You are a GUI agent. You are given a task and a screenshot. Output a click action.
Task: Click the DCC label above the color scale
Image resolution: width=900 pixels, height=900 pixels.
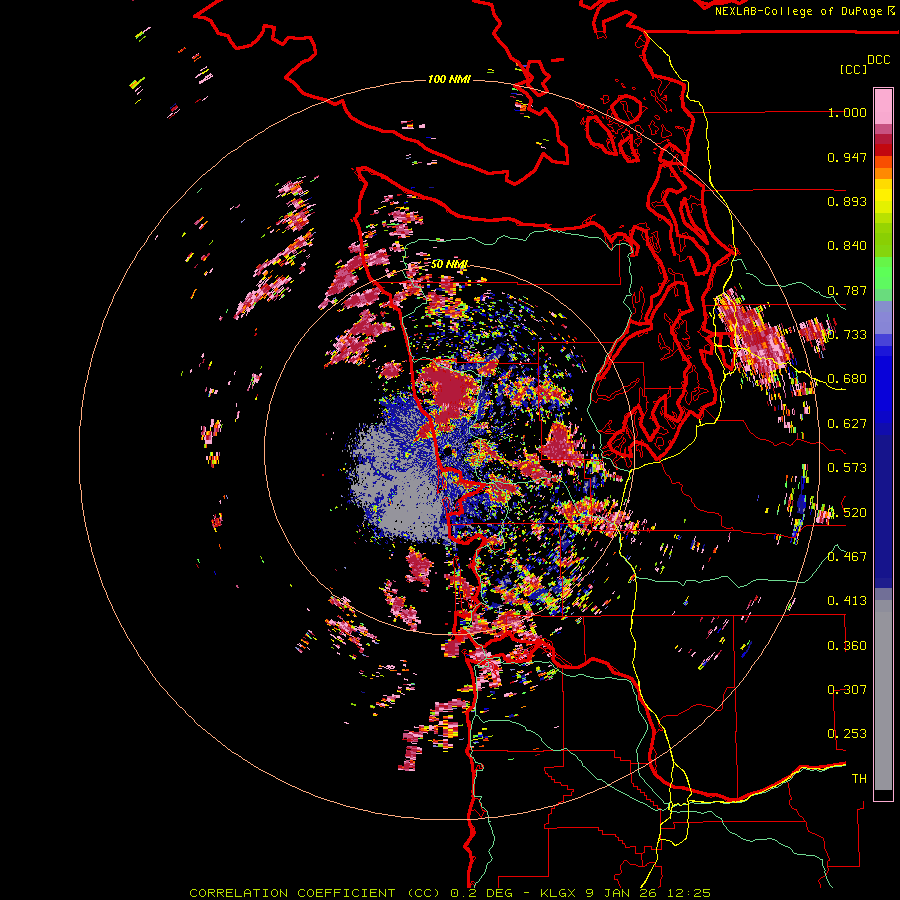coord(879,60)
